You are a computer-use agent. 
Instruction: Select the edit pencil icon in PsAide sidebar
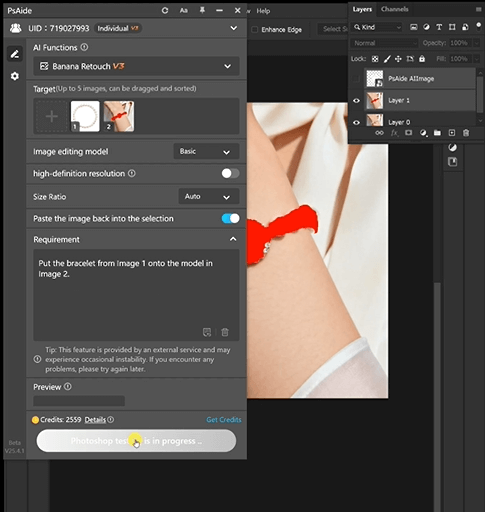15,54
